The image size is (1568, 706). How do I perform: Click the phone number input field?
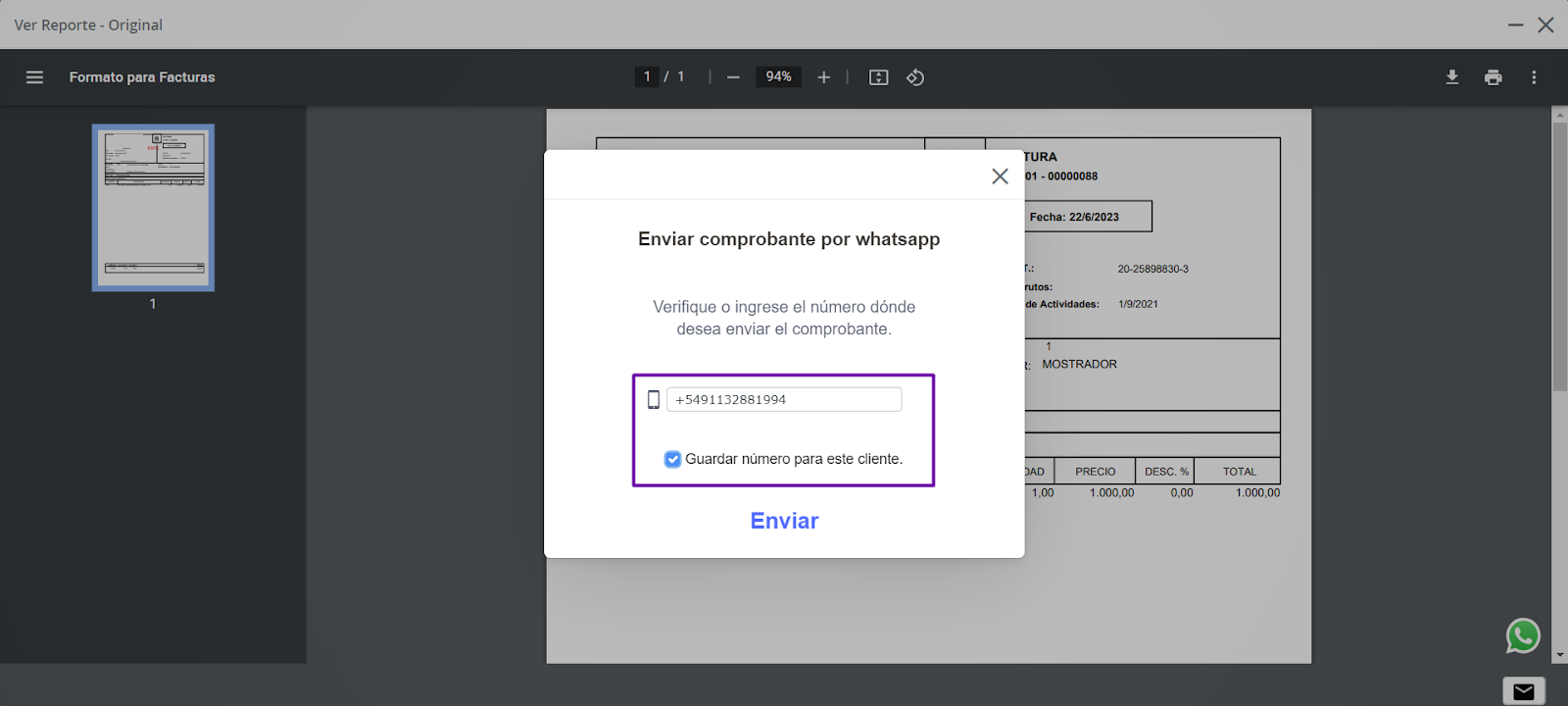784,400
